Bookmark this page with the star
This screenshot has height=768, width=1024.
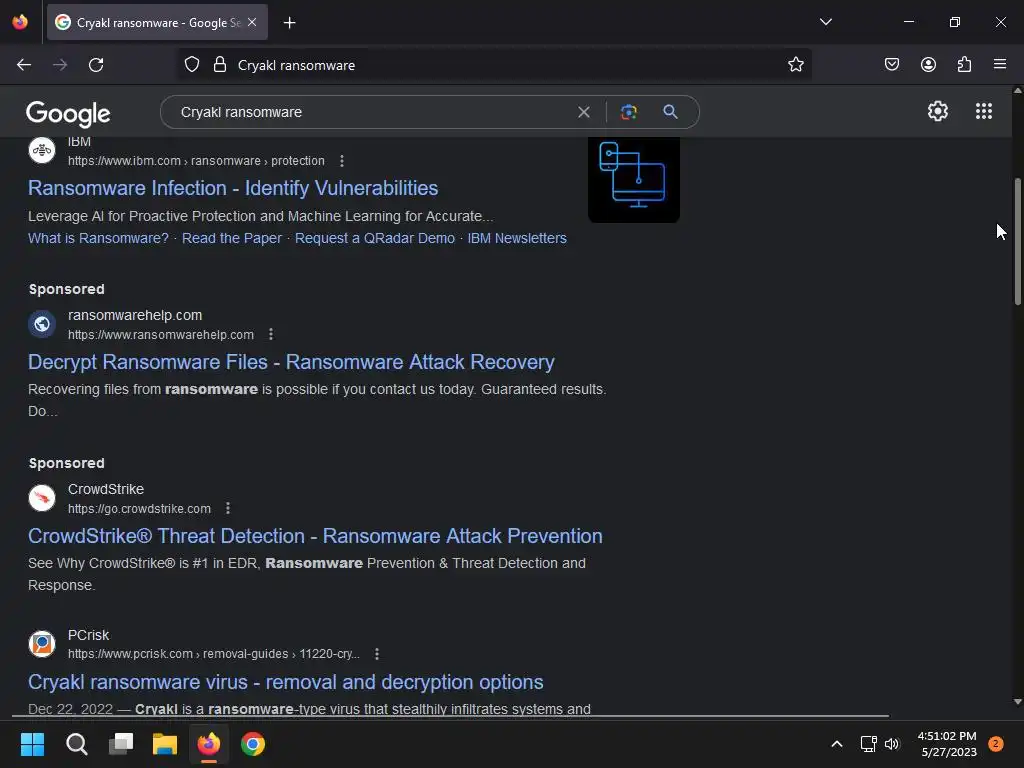(x=795, y=65)
